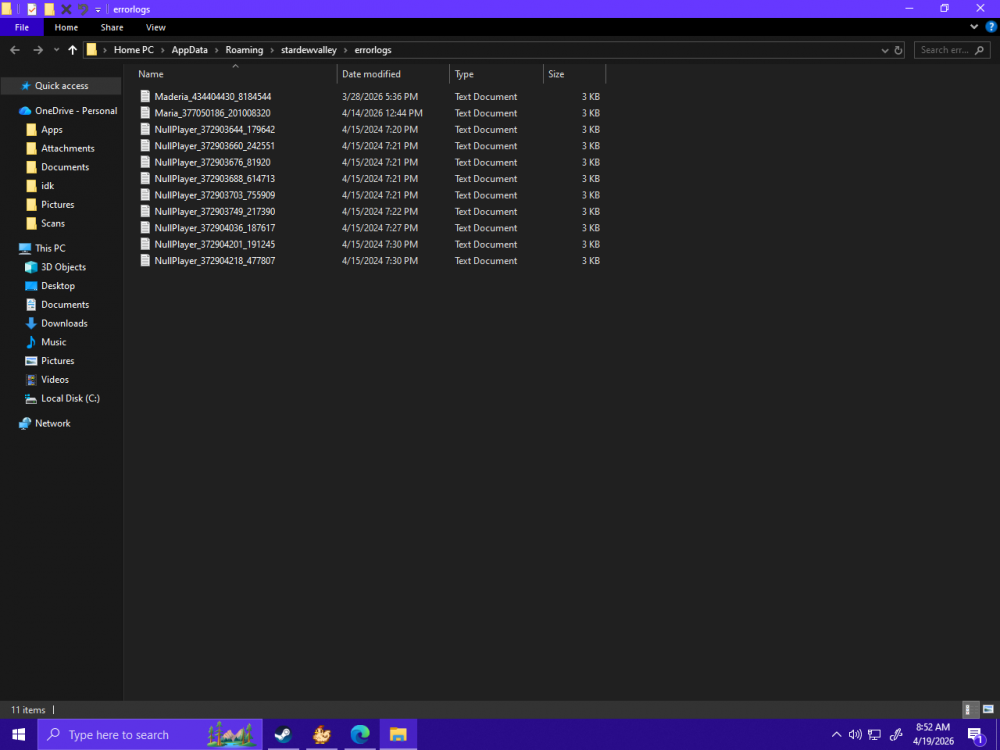Navigate to stardewvalley in the breadcrumb path
This screenshot has width=1000, height=750.
[309, 50]
